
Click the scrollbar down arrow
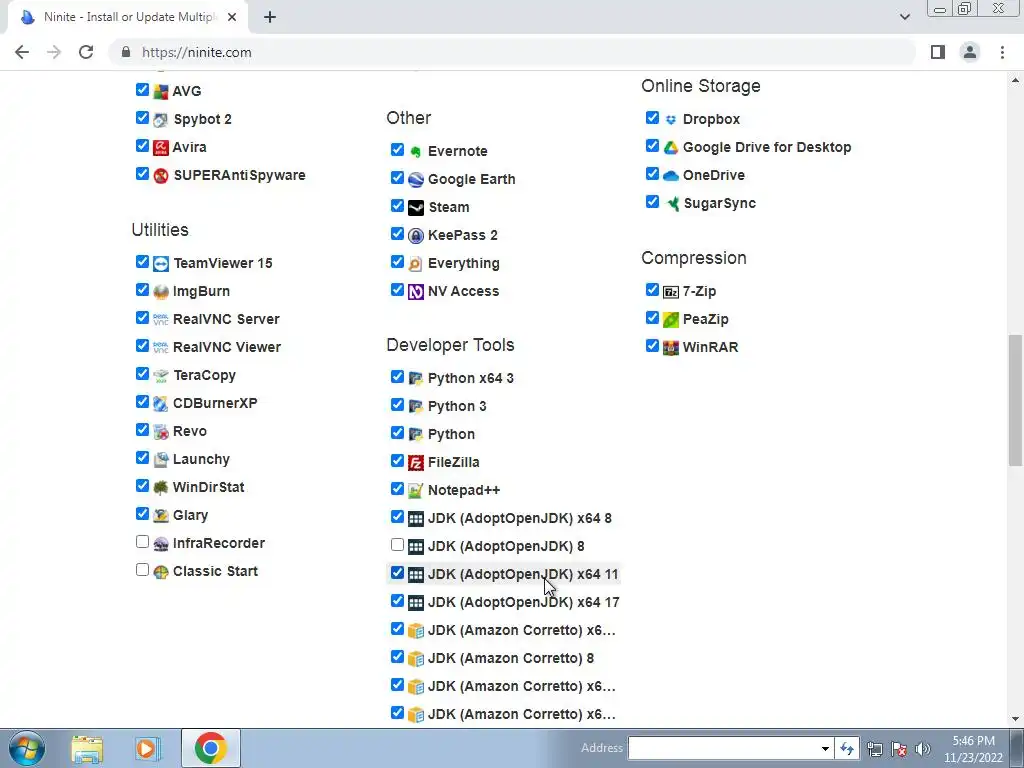[x=1015, y=719]
